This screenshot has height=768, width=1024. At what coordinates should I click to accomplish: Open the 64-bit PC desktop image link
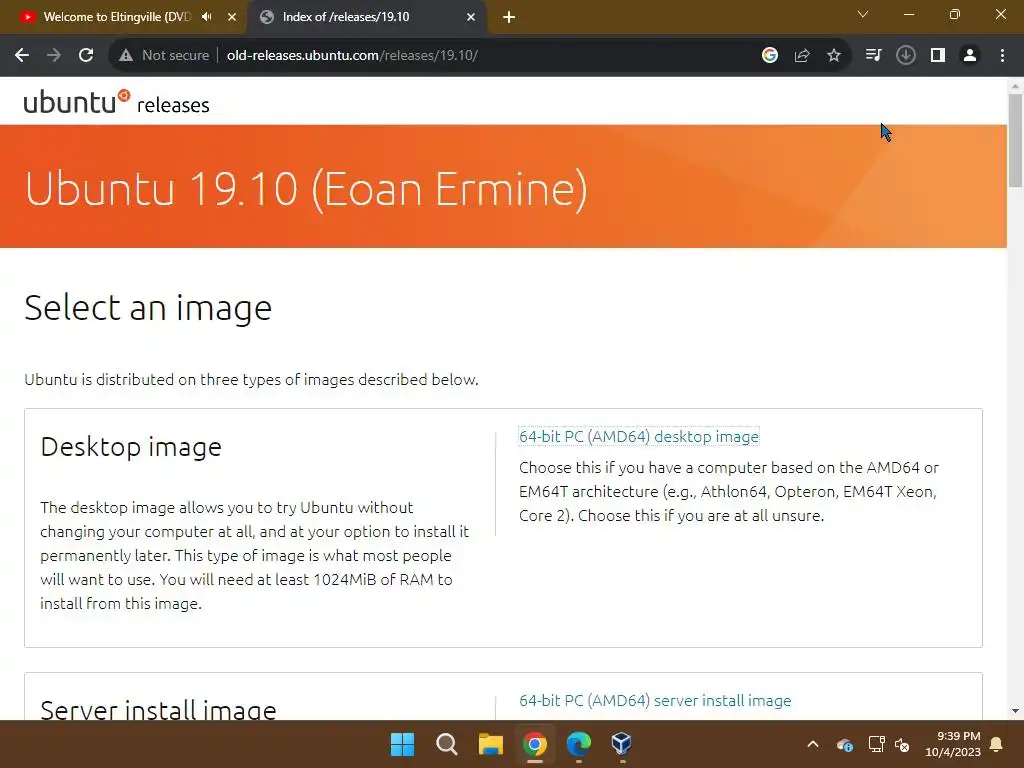click(639, 436)
